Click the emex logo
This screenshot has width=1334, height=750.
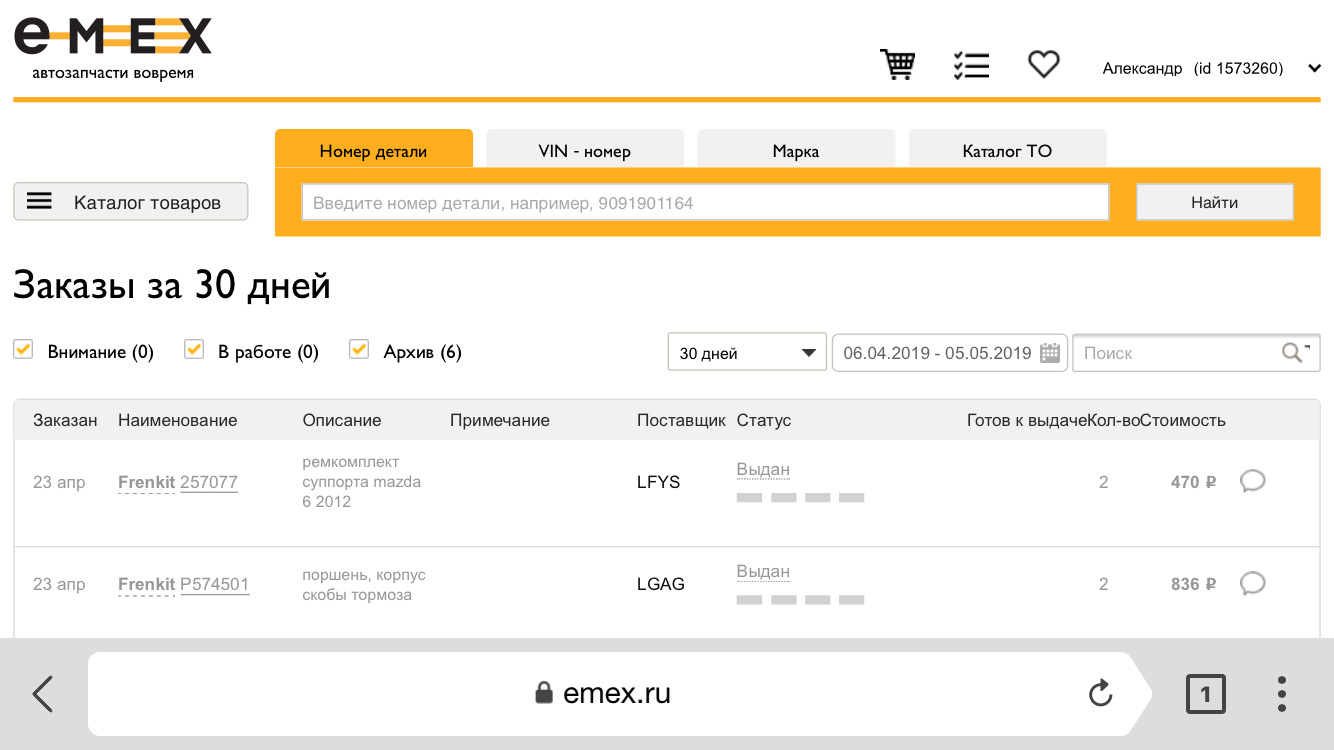[112, 49]
